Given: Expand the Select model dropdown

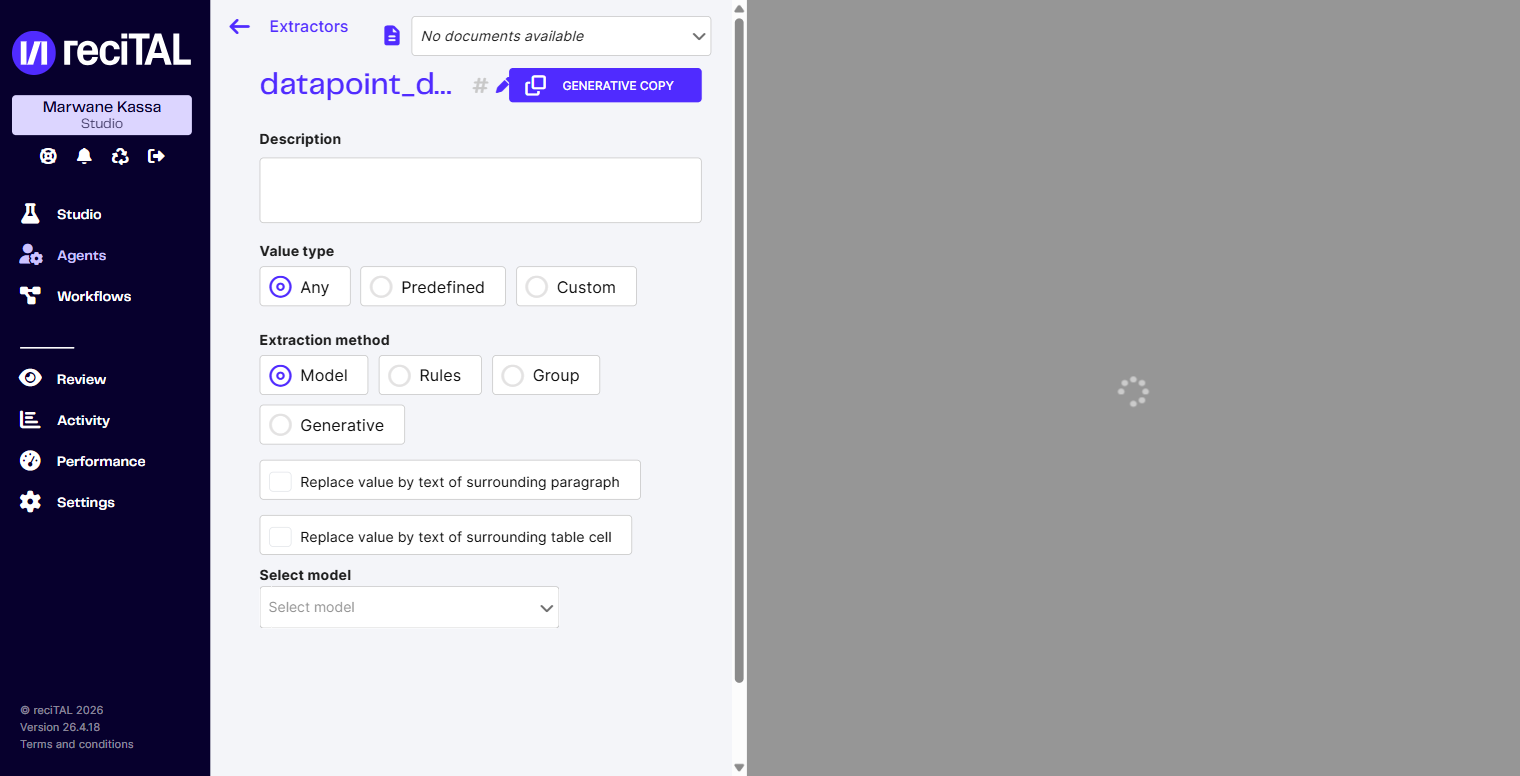Looking at the screenshot, I should (409, 607).
